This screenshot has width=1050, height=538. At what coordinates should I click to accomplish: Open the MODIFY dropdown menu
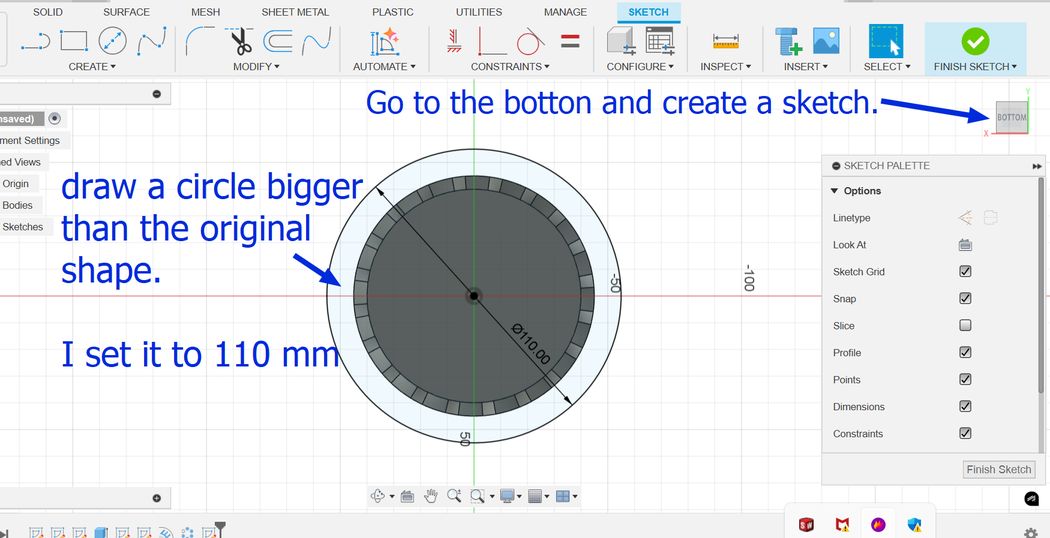point(256,66)
